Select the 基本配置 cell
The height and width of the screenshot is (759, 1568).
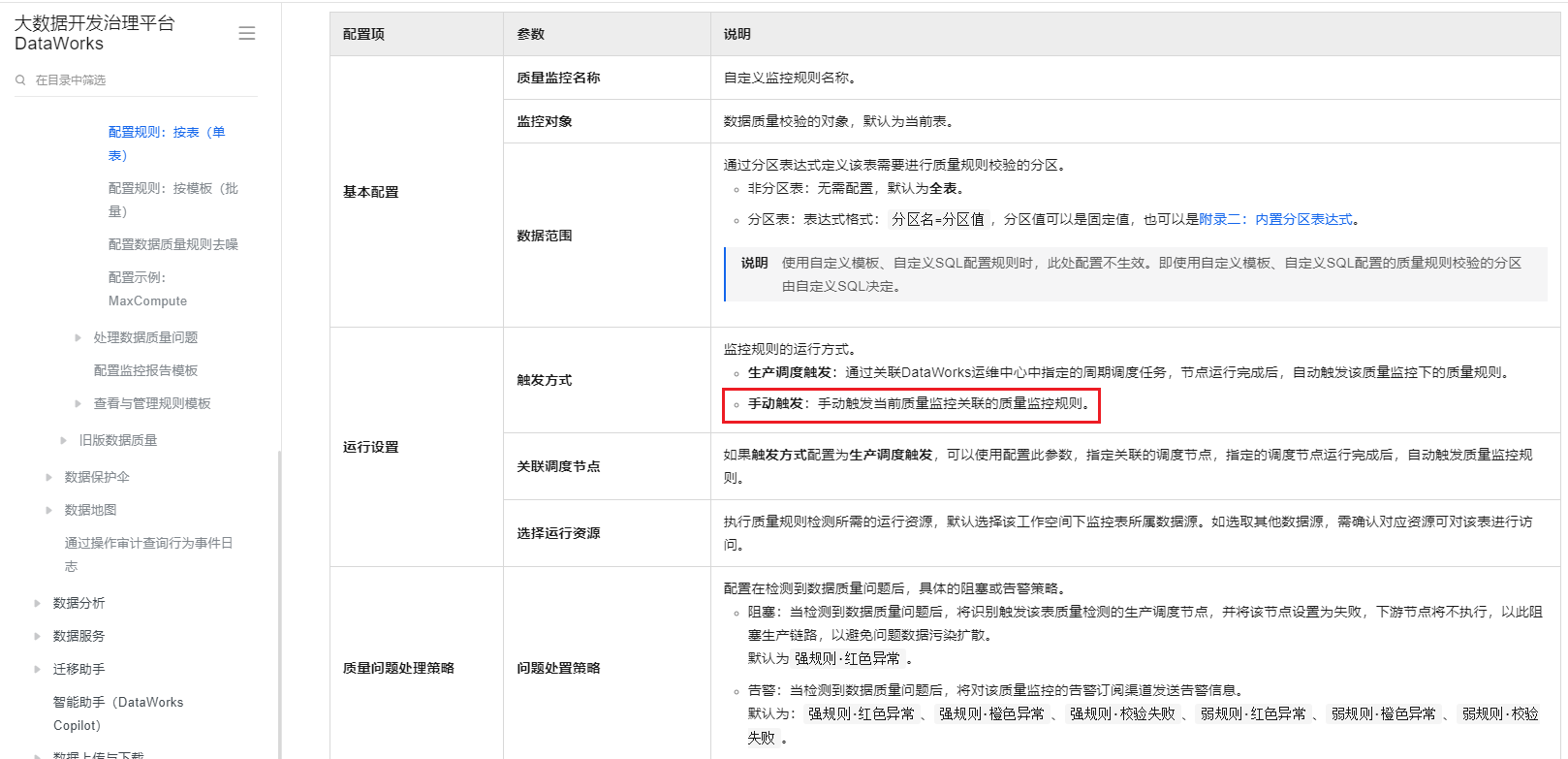tap(417, 192)
